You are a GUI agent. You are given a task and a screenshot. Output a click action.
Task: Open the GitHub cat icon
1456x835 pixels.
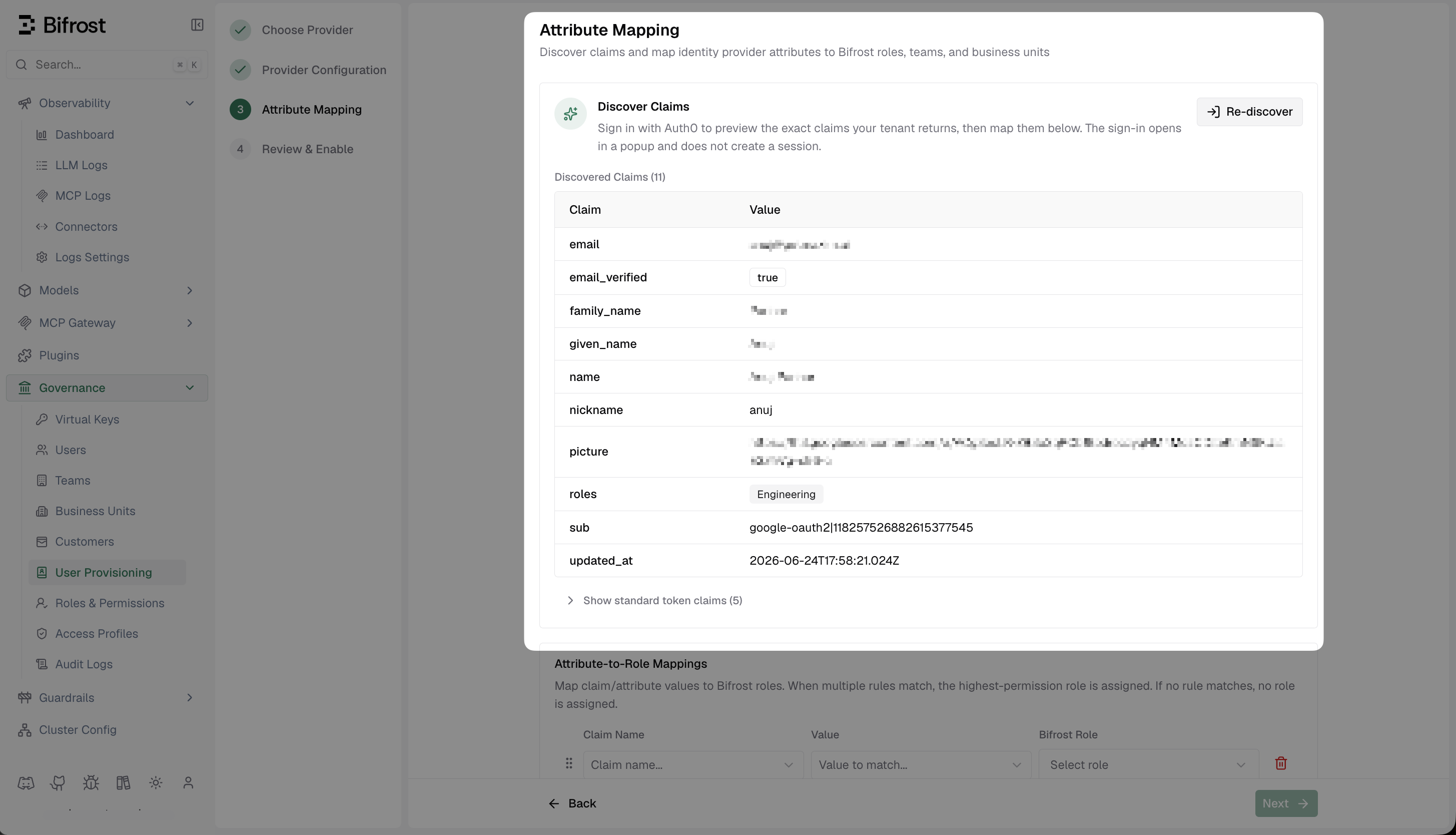[x=58, y=783]
